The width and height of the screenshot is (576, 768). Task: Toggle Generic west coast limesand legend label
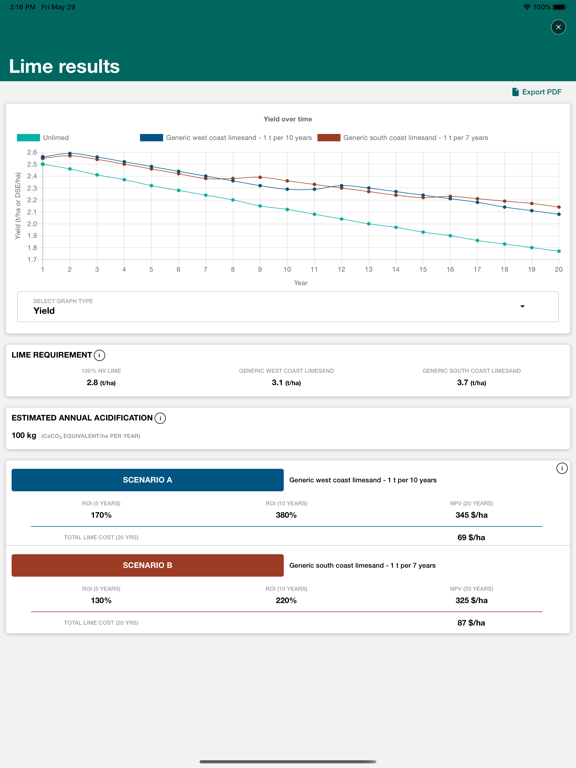point(239,138)
